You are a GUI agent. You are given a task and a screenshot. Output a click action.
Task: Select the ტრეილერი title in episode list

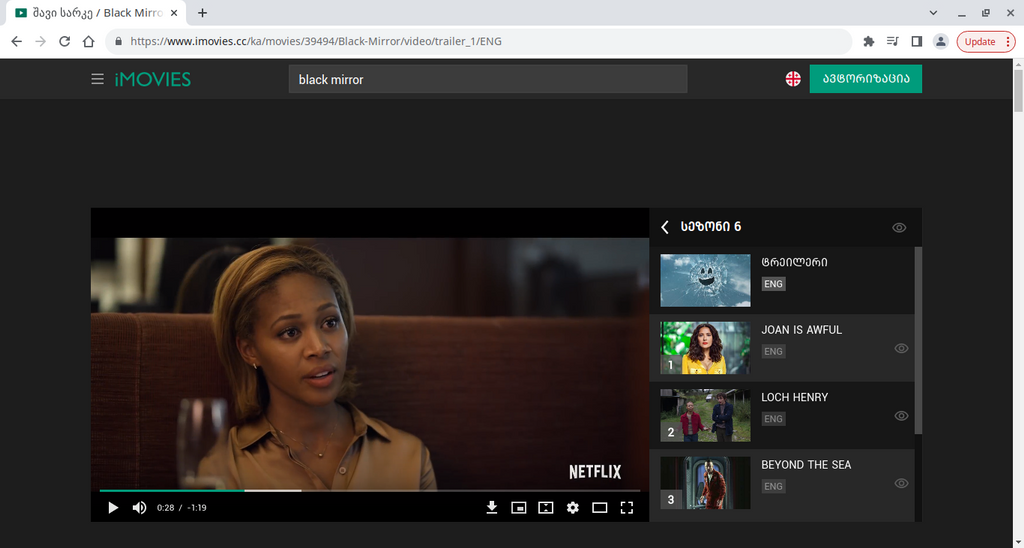pyautogui.click(x=794, y=263)
